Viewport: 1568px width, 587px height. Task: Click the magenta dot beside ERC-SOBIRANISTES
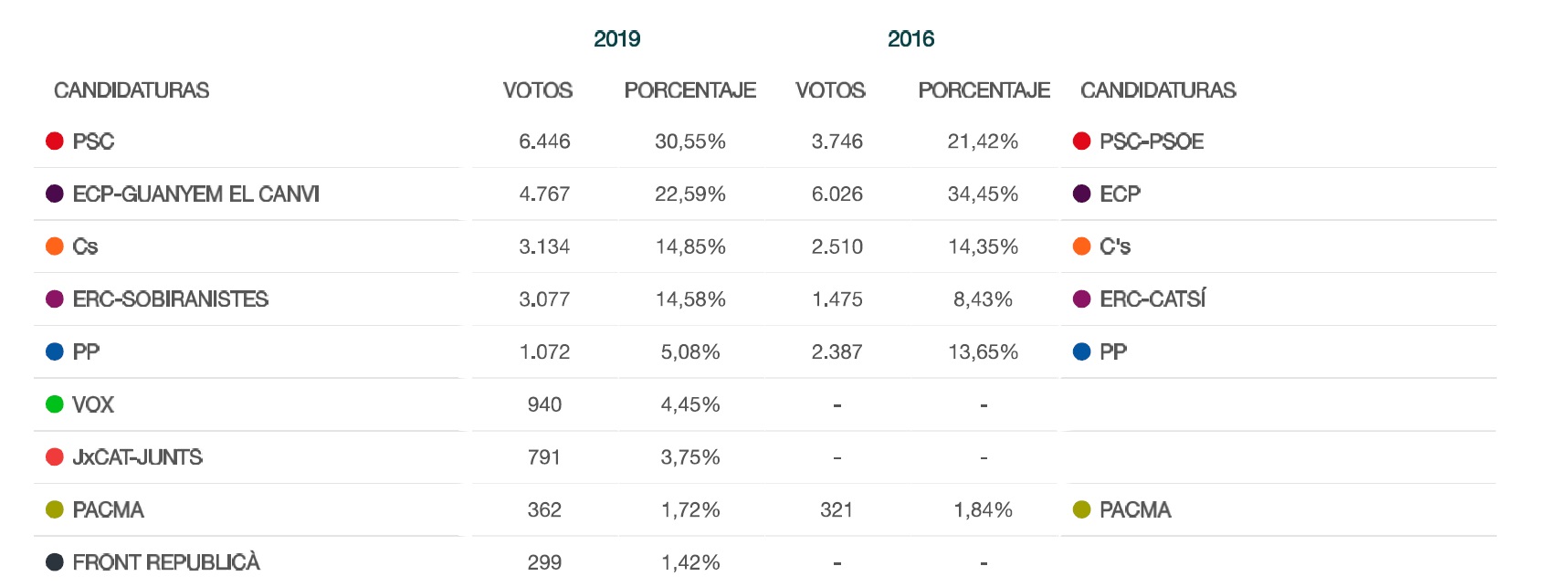[x=55, y=299]
